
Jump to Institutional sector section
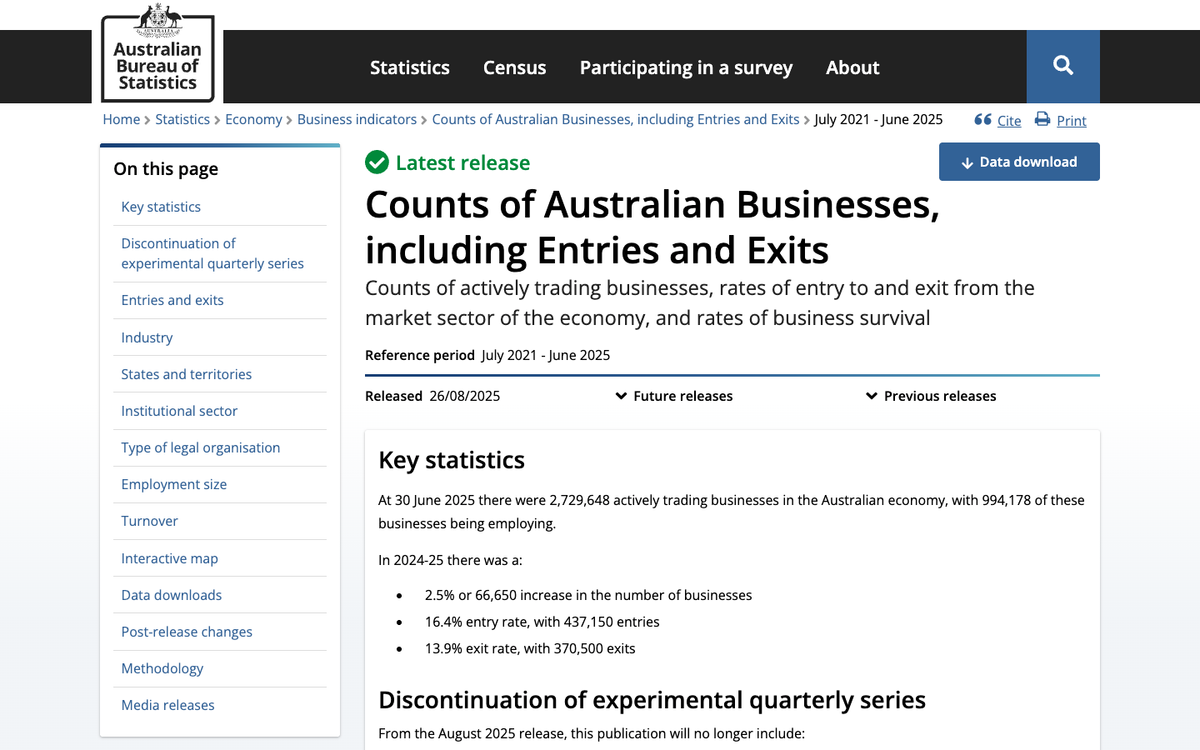pos(180,411)
